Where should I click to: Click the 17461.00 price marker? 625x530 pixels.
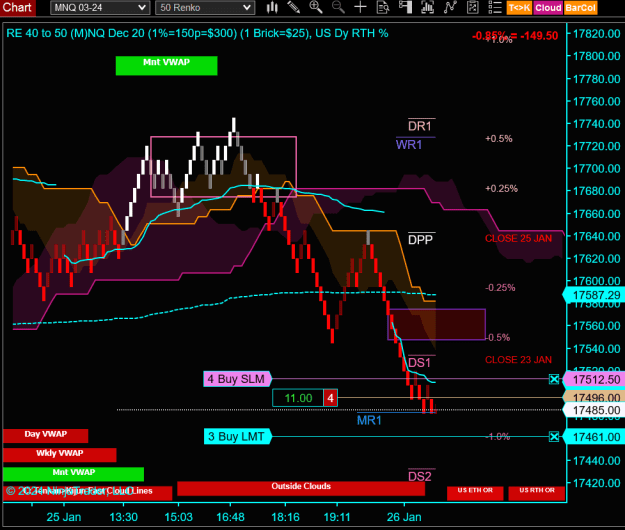[x=594, y=437]
